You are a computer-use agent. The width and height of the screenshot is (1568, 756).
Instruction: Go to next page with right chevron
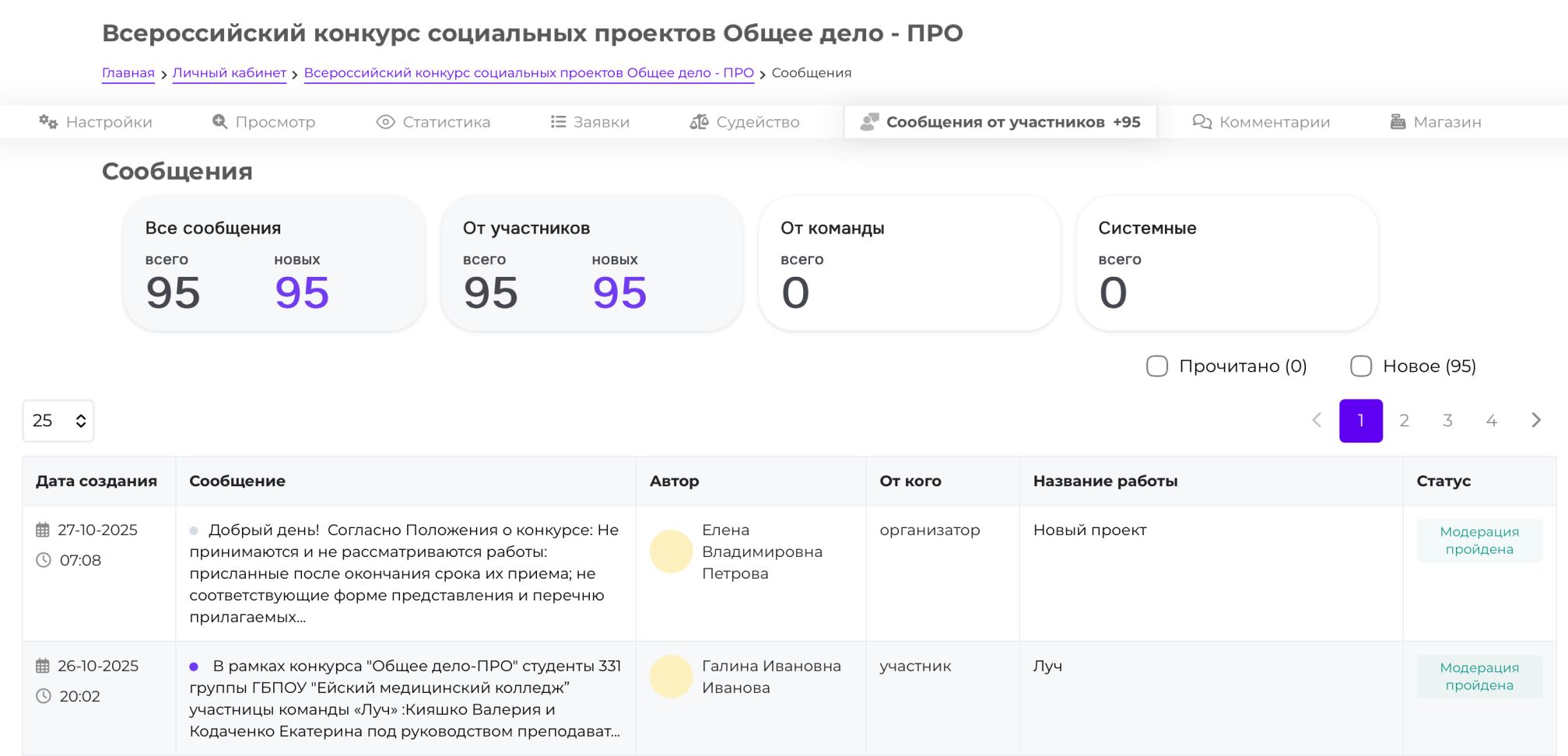pyautogui.click(x=1535, y=421)
